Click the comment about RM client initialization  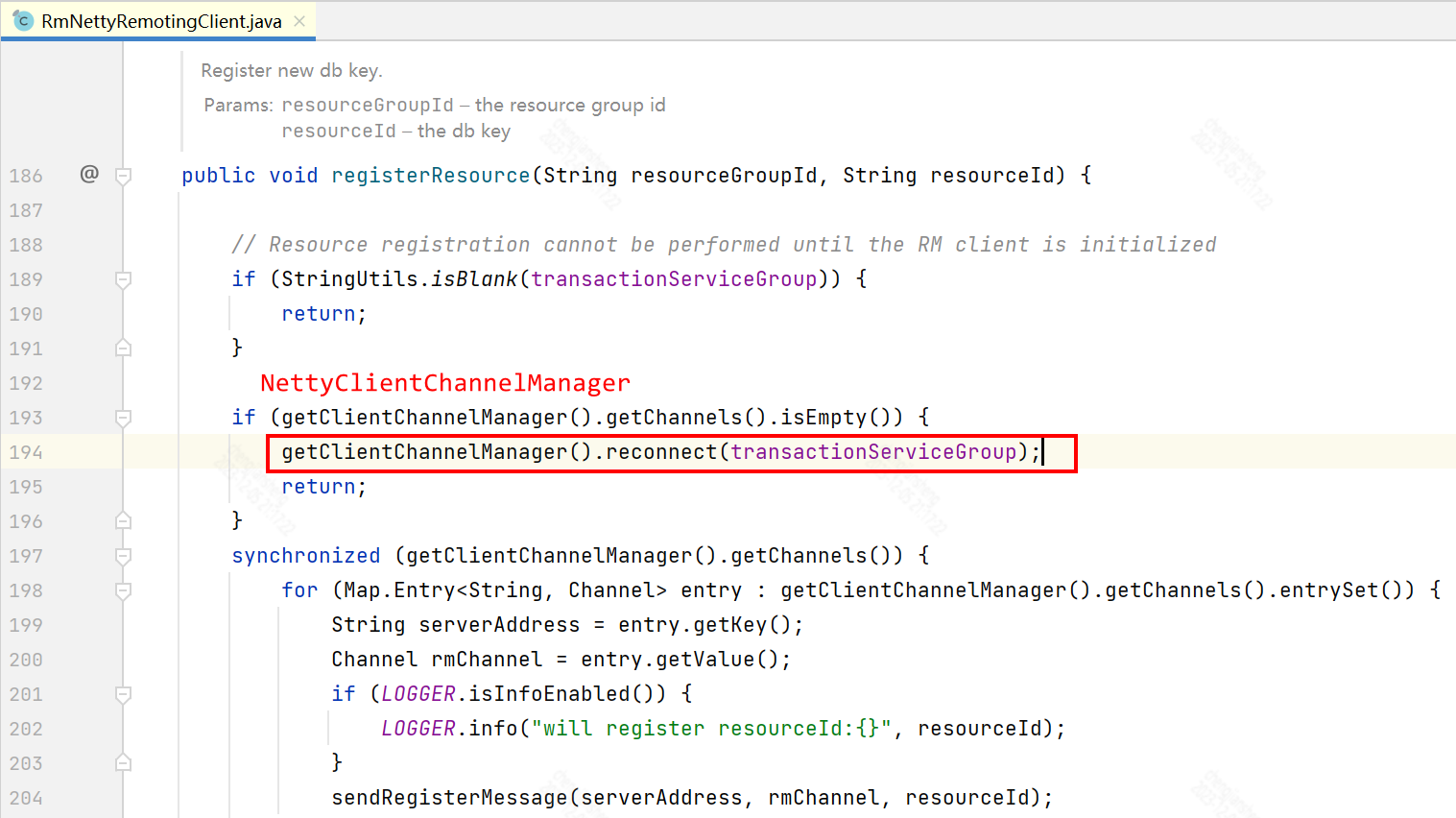click(724, 245)
